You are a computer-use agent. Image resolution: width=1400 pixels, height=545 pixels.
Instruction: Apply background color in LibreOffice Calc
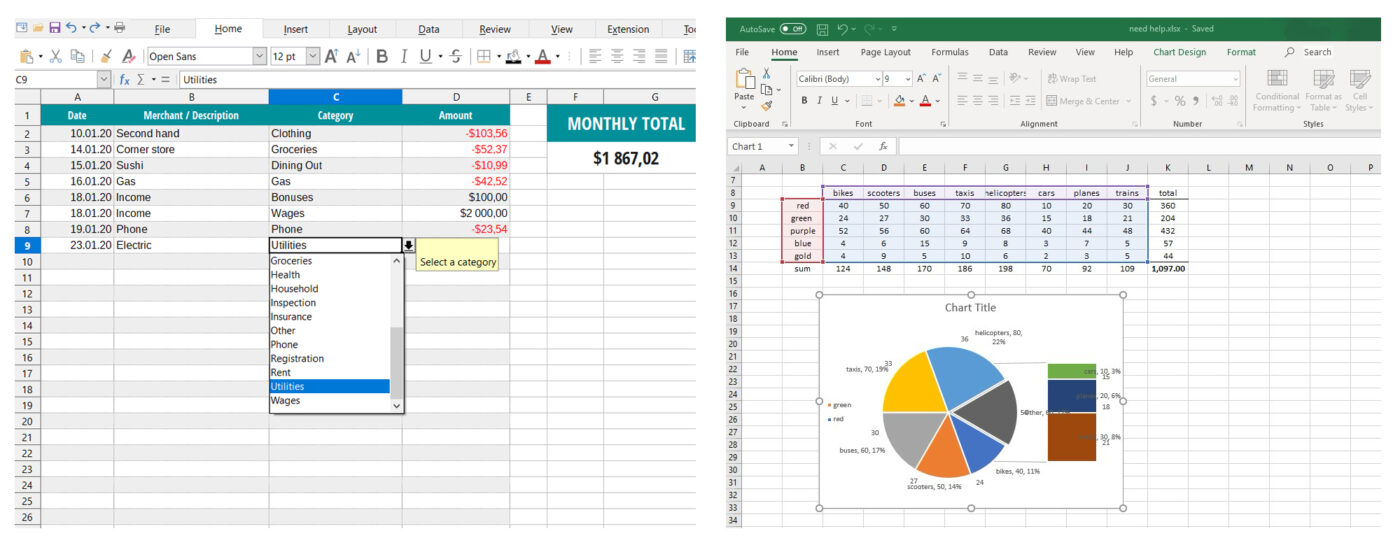513,56
